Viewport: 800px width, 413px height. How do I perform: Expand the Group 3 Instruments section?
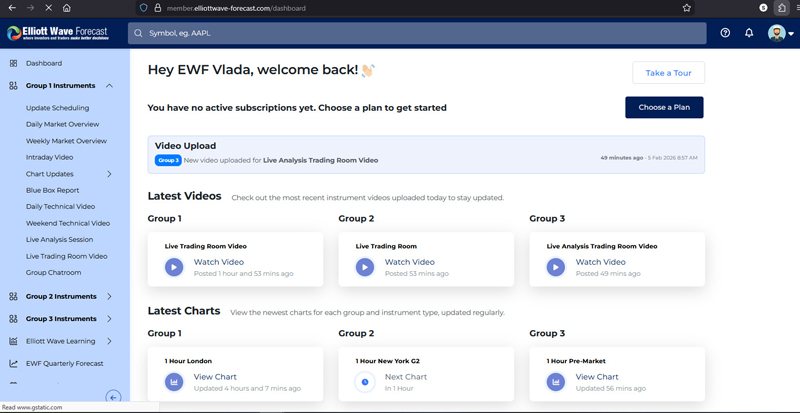[x=109, y=319]
